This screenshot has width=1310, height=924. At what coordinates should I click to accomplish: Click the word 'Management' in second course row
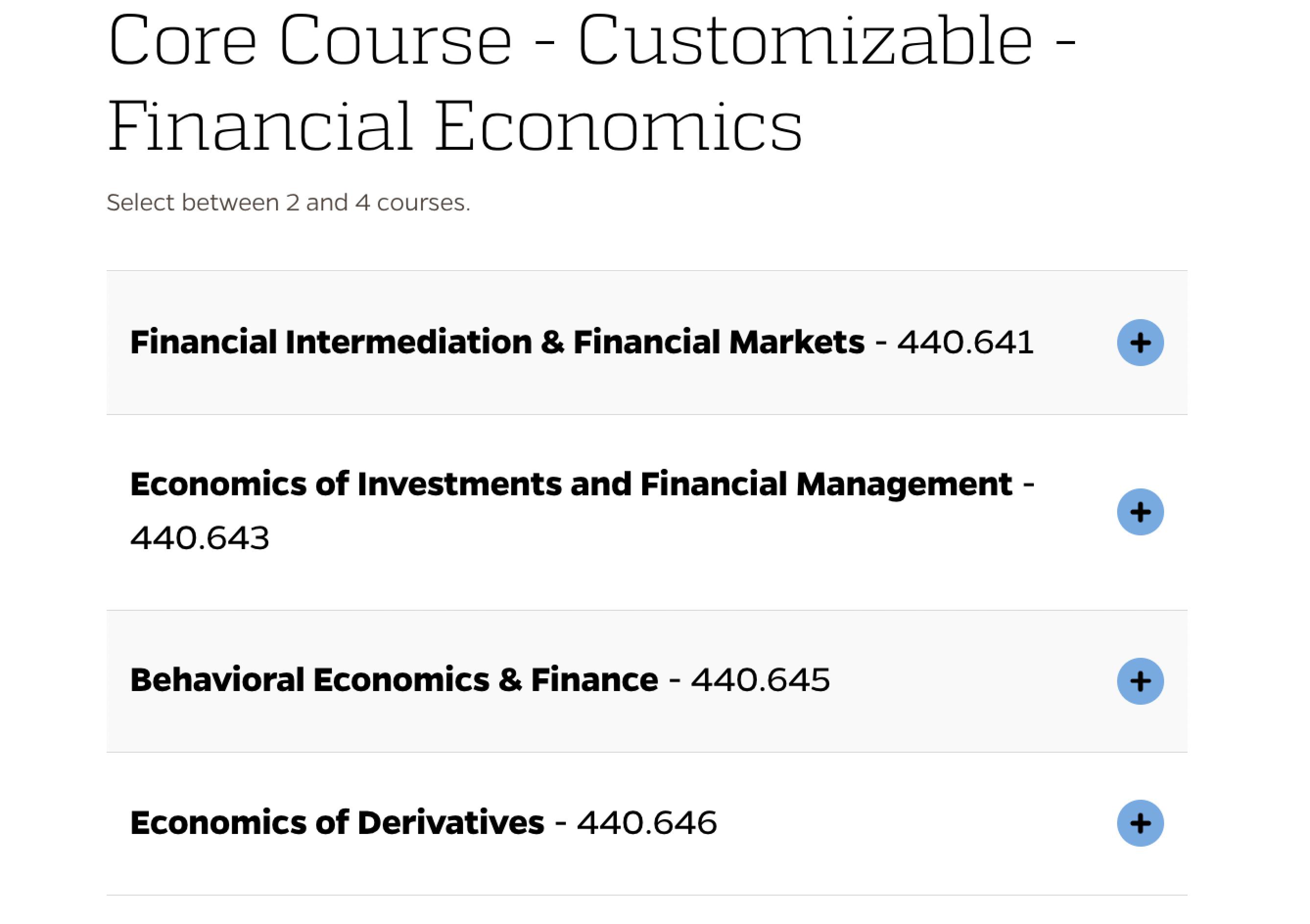(x=904, y=484)
